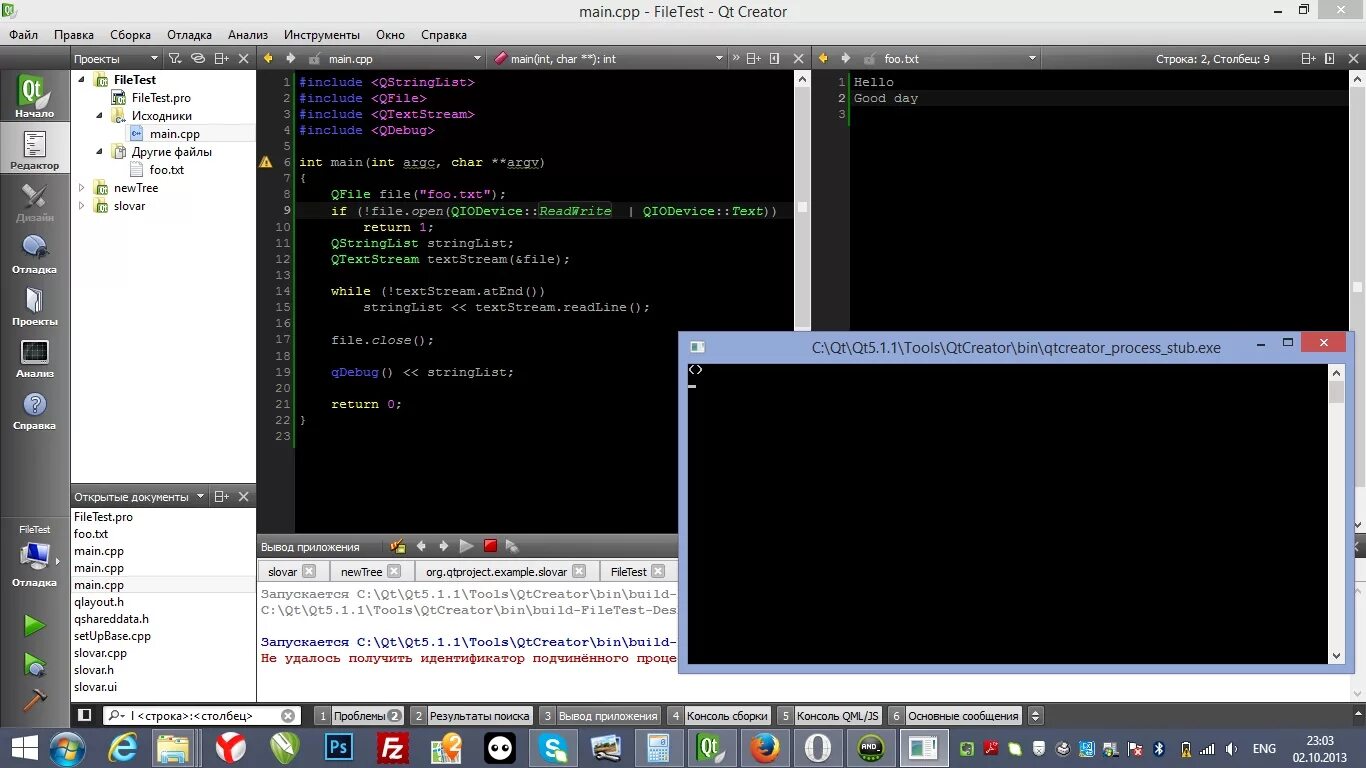Split the Открытые документы panel
Viewport: 1366px width, 768px height.
222,496
